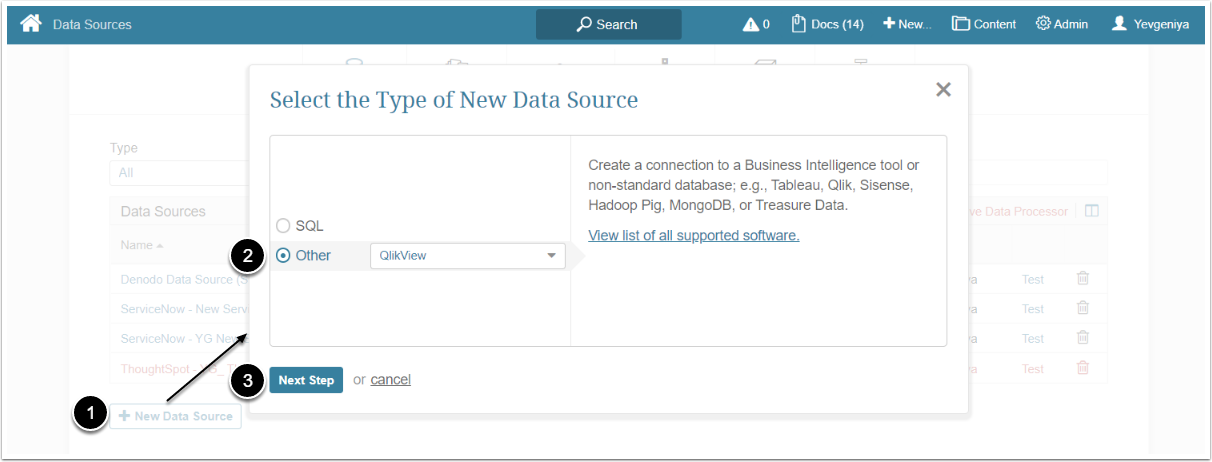Click trash icon for Denodo Data Source
This screenshot has width=1212, height=462.
pos(1082,279)
